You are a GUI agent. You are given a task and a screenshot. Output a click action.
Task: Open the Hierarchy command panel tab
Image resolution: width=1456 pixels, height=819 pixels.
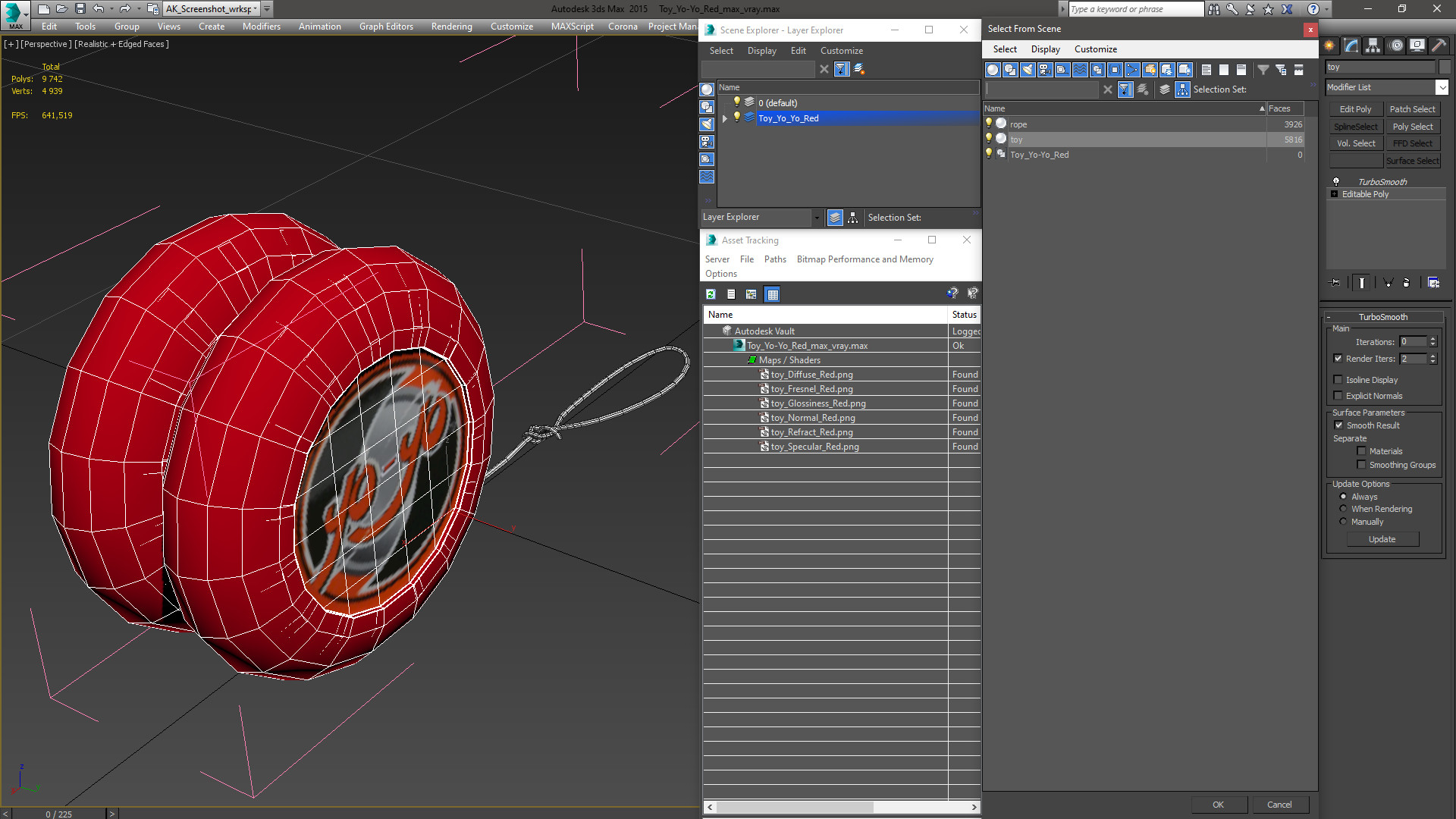[1373, 45]
